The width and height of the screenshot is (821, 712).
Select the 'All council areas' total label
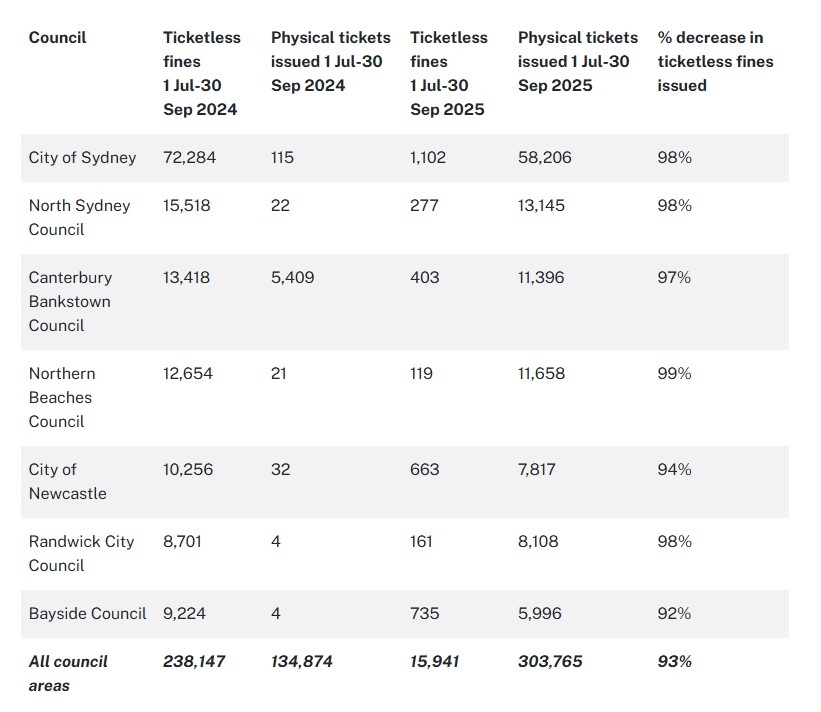68,673
